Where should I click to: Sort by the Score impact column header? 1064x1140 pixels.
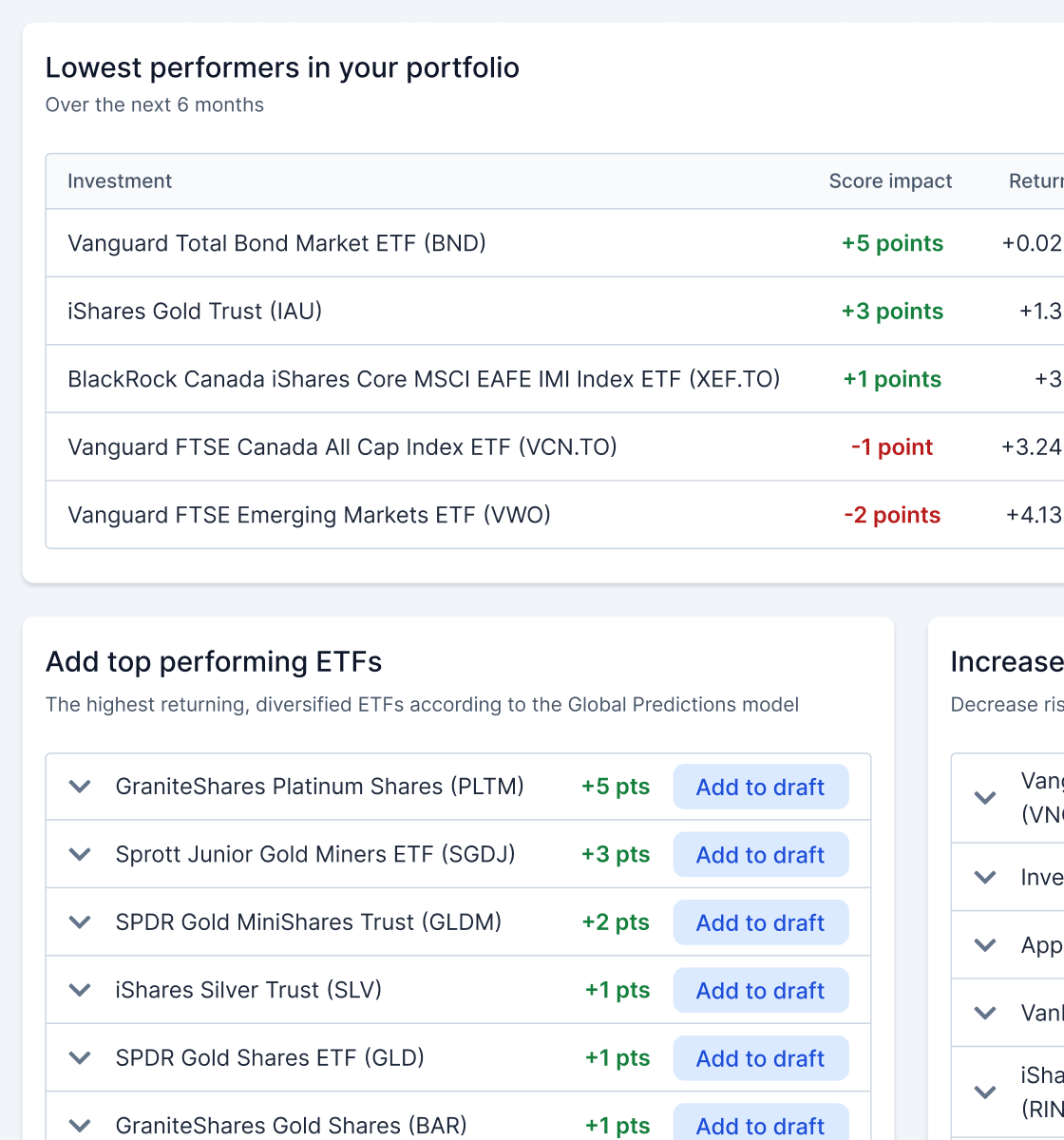890,181
